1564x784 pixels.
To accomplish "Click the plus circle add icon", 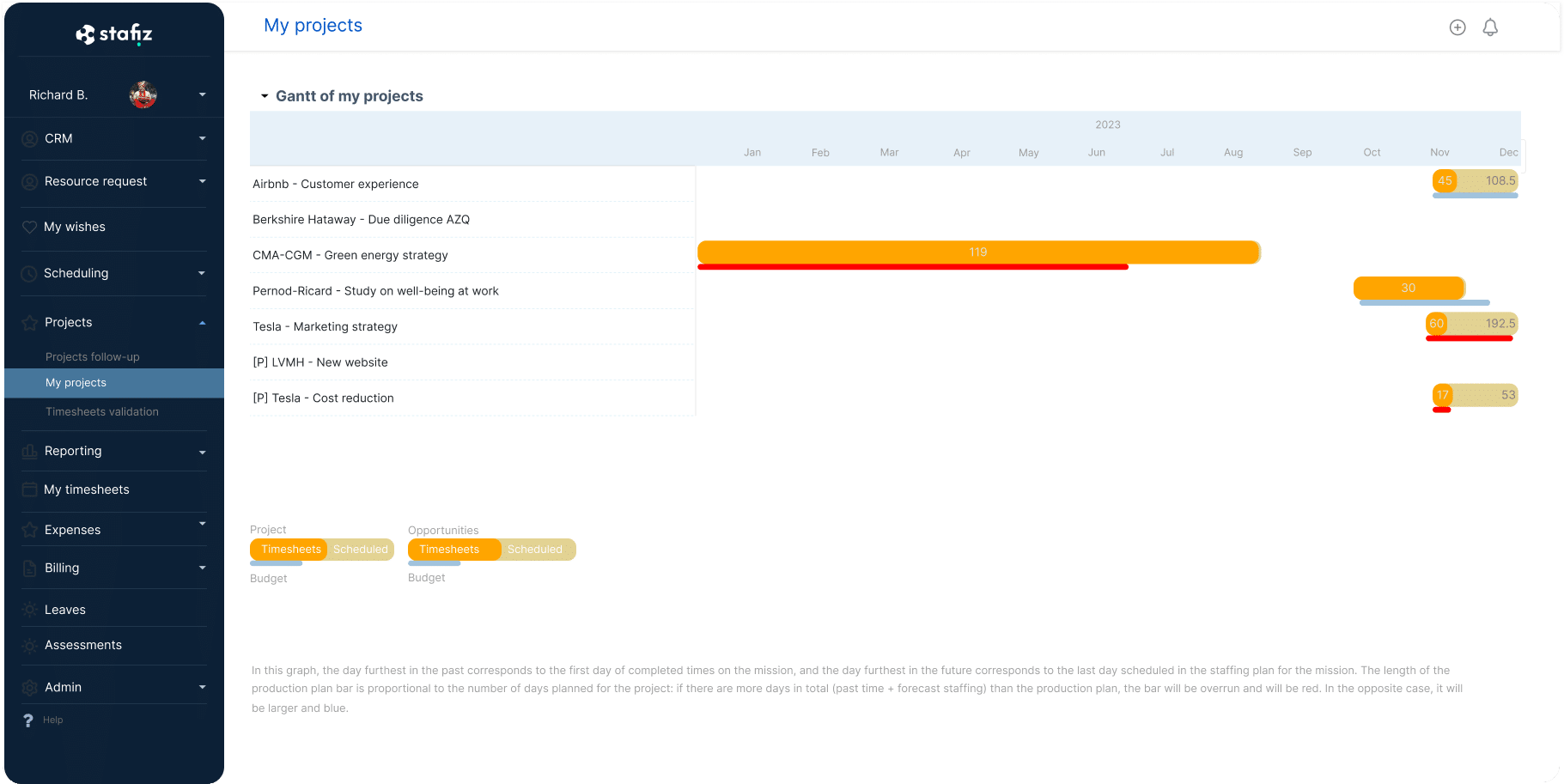I will point(1458,27).
